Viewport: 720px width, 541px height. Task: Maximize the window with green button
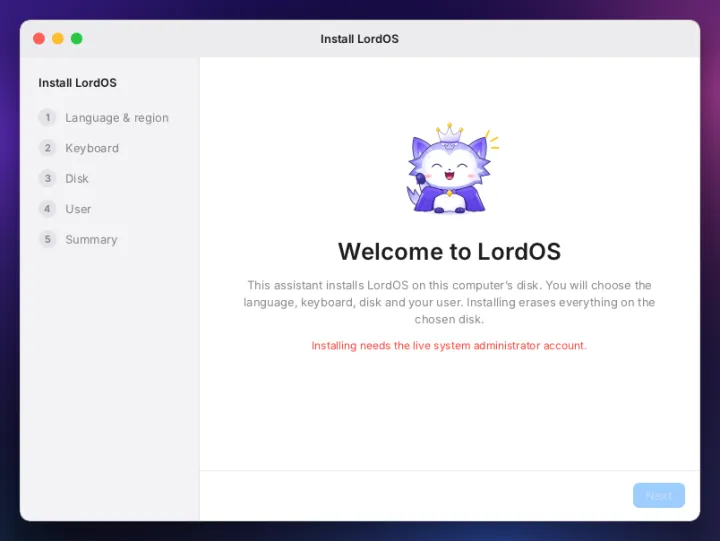click(77, 39)
